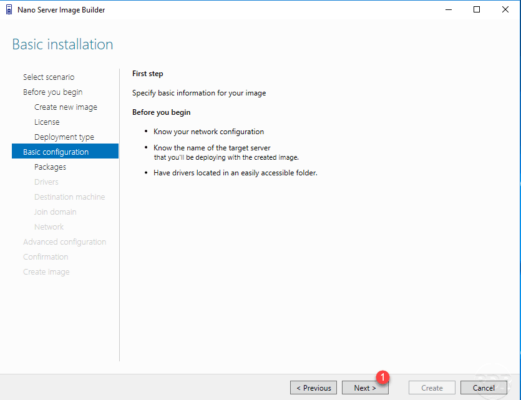Go to the Network step
This screenshot has width=521, height=400.
[49, 227]
